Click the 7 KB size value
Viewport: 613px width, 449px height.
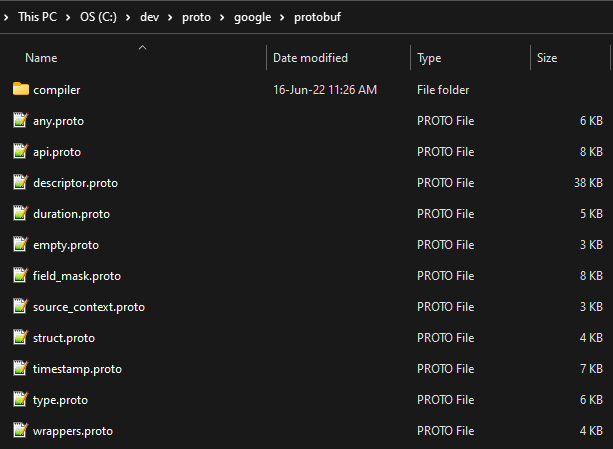(x=591, y=369)
